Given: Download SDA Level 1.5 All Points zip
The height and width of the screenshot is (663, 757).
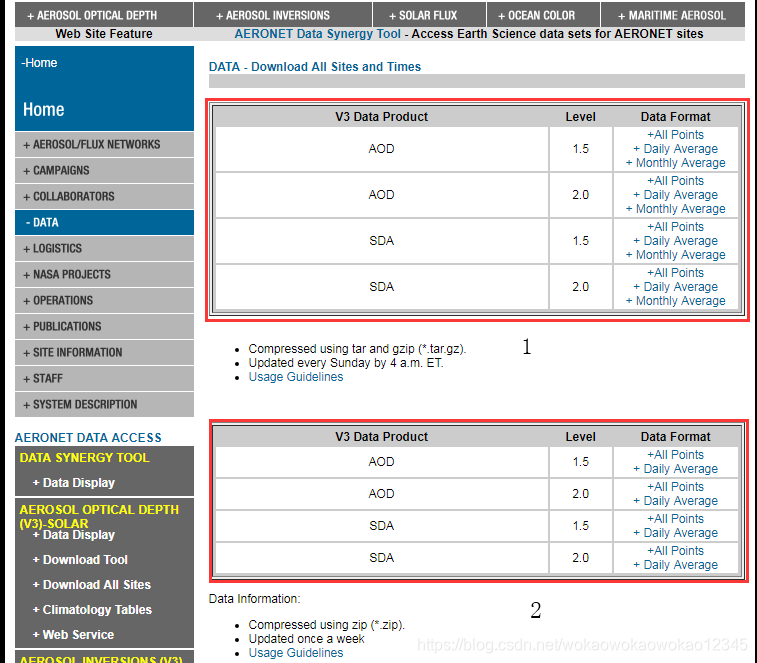Looking at the screenshot, I should tap(675, 519).
